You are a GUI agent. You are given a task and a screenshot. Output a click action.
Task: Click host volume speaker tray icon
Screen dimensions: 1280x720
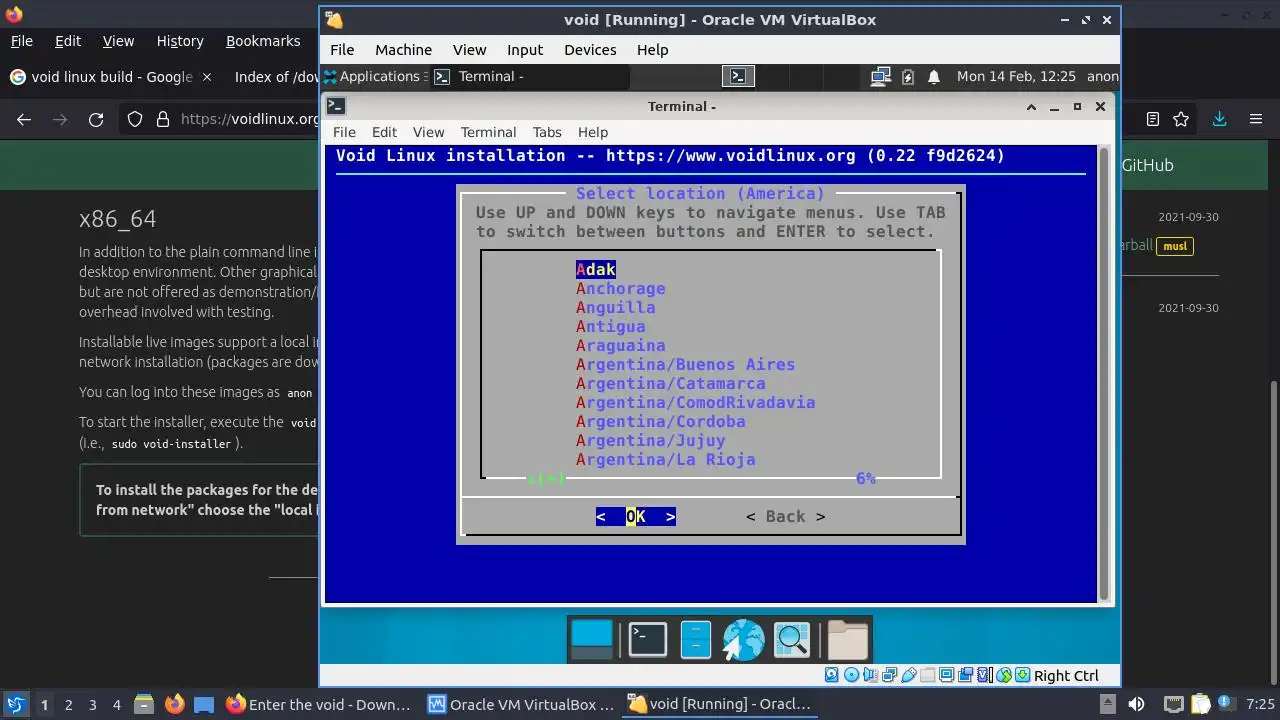(x=1136, y=705)
